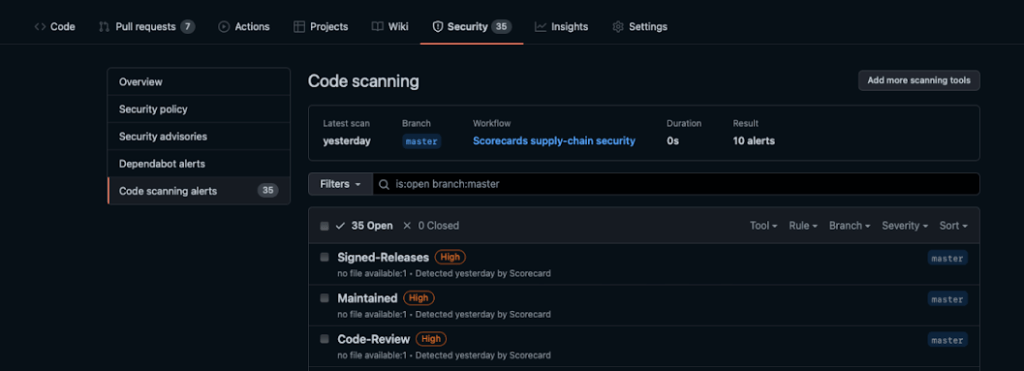The height and width of the screenshot is (371, 1024).
Task: Open Dependabot alerts in the sidebar
Action: pos(199,163)
